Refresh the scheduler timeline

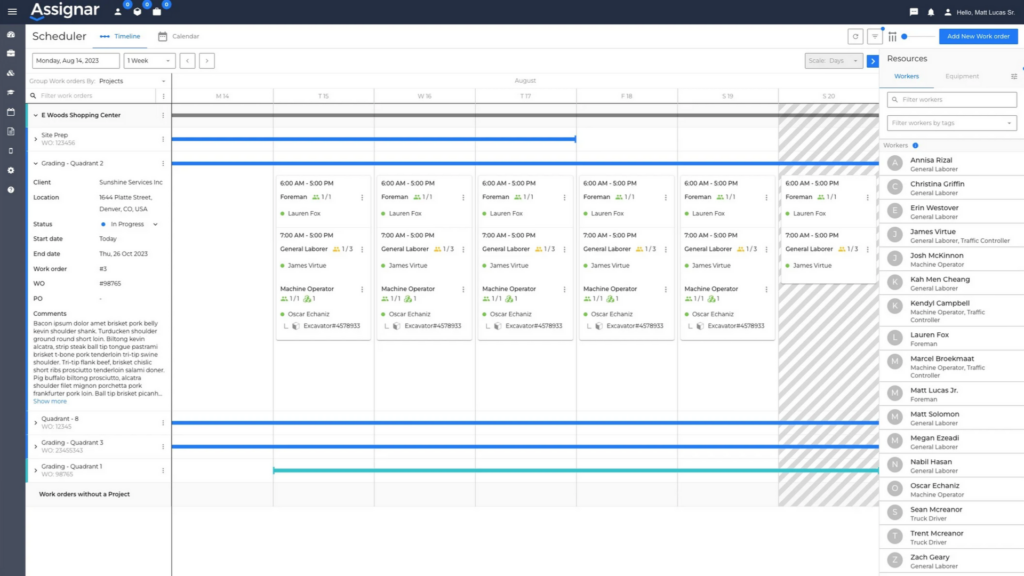pos(857,34)
